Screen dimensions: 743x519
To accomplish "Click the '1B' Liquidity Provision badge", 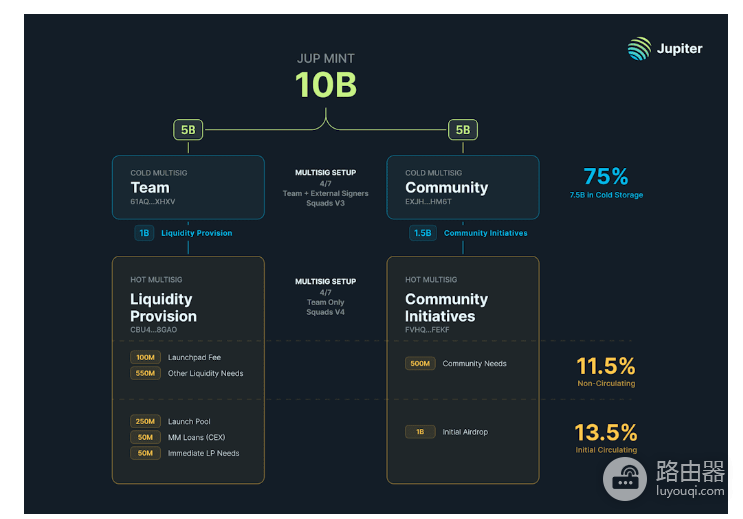I will 144,233.
